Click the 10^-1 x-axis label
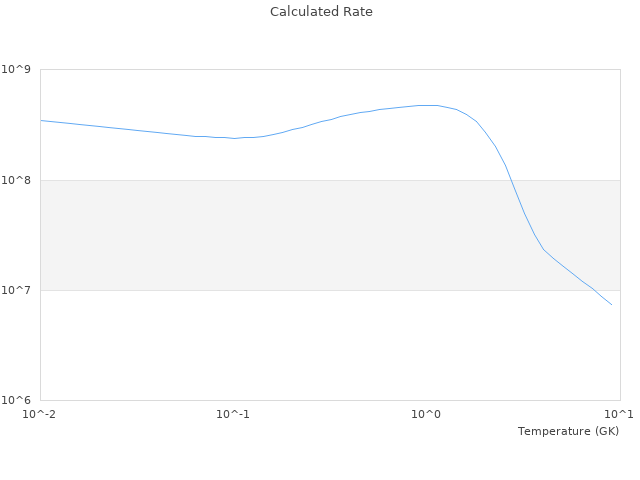This screenshot has height=480, width=640. 233,414
